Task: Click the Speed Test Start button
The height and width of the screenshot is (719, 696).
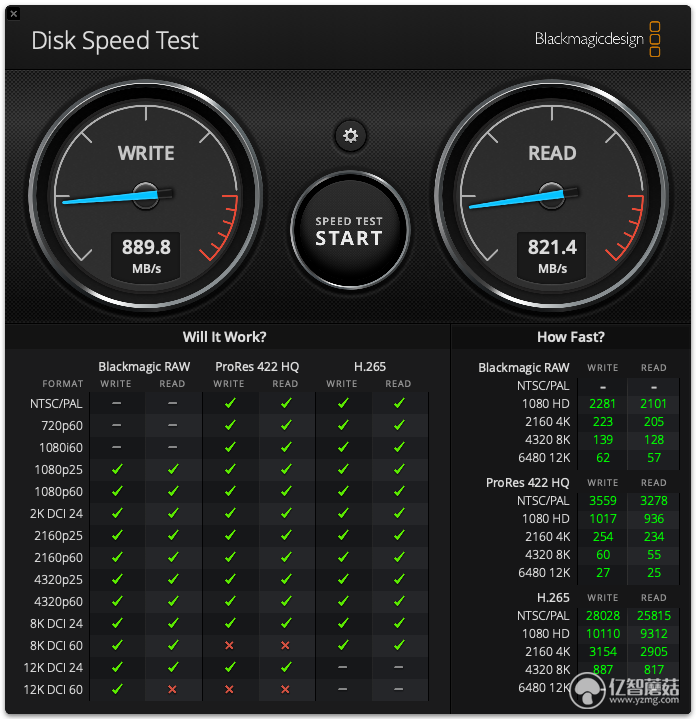Action: 350,231
